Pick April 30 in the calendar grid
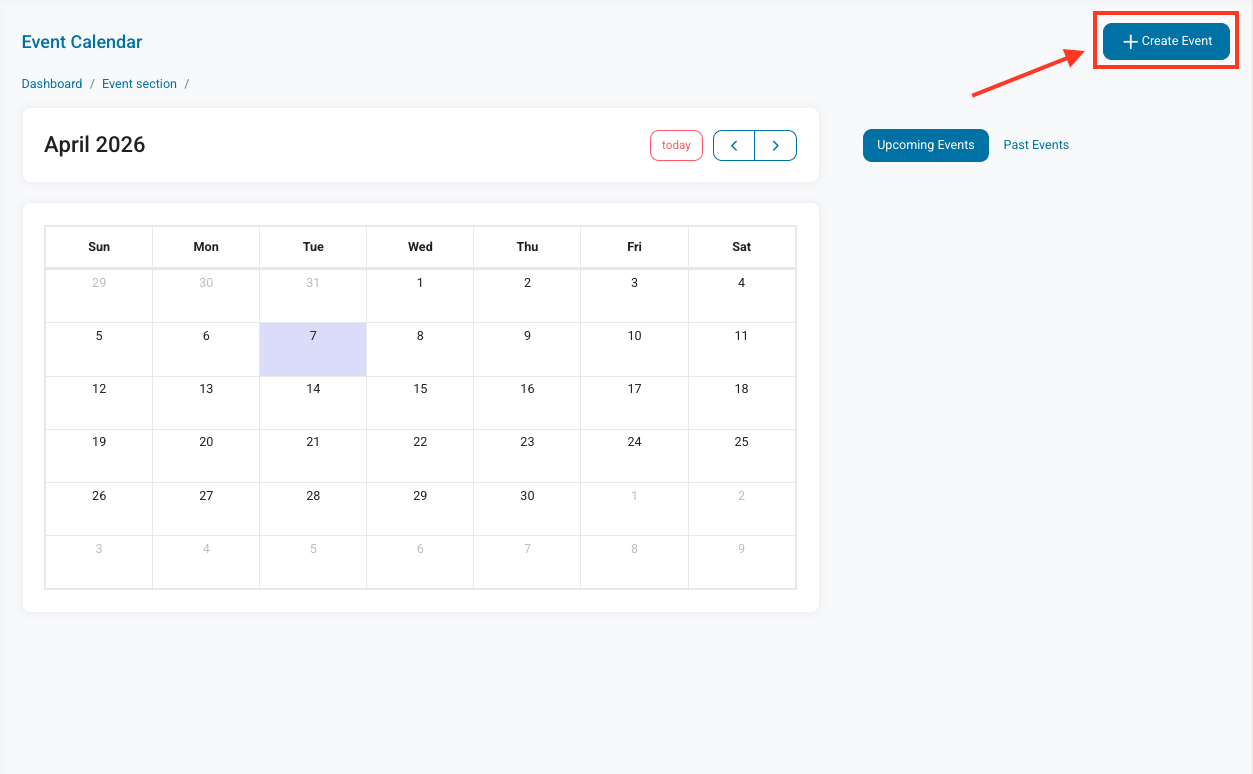 [527, 509]
